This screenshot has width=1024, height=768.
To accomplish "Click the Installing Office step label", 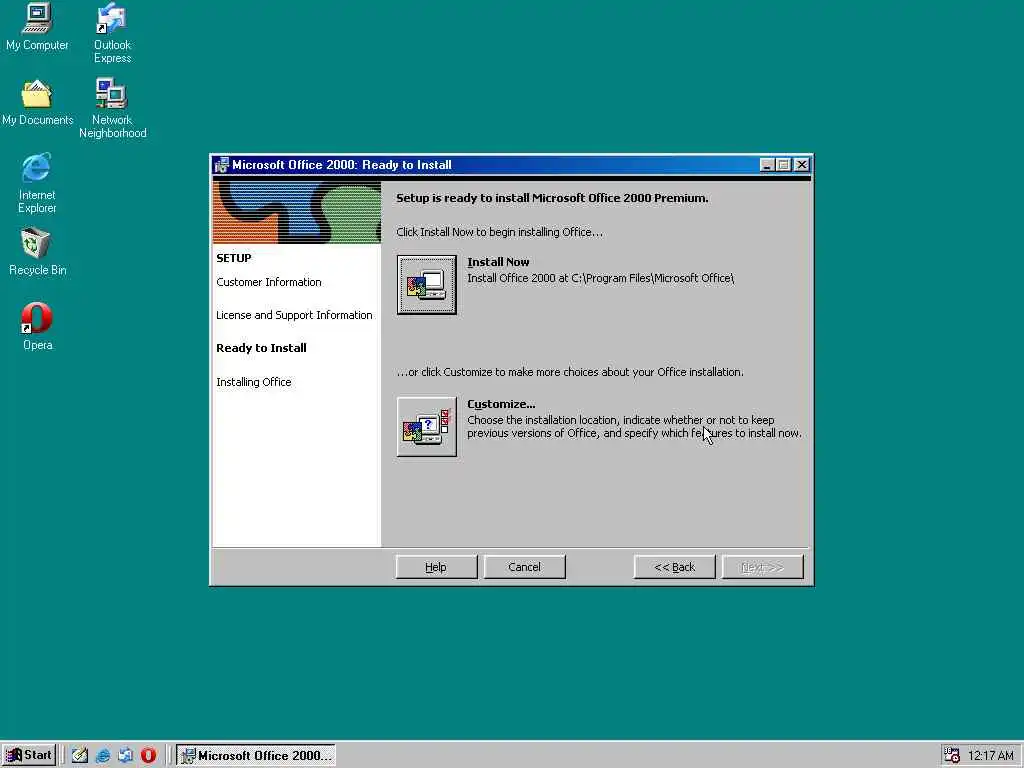I will (x=253, y=382).
